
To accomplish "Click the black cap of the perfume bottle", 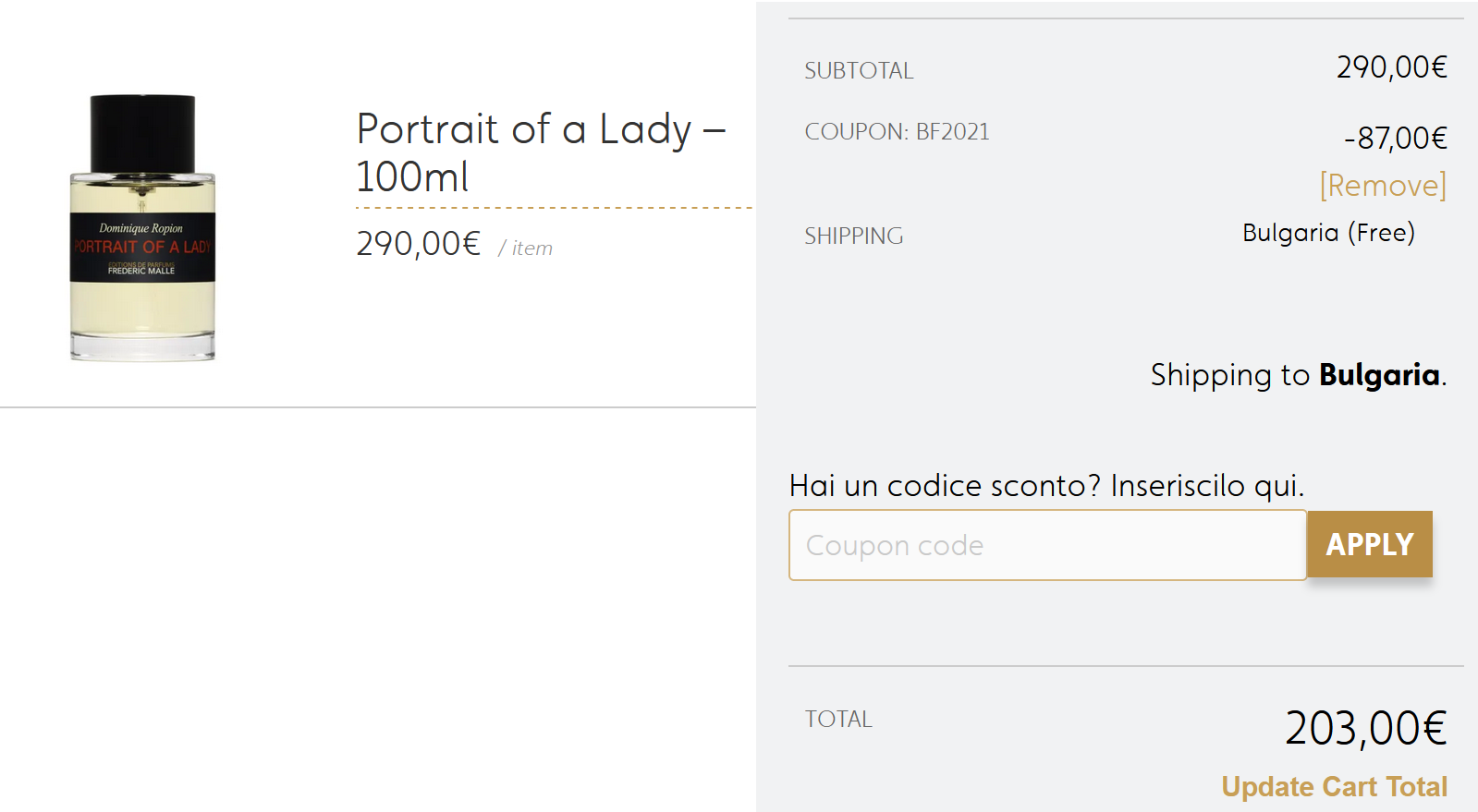I will pos(142,132).
